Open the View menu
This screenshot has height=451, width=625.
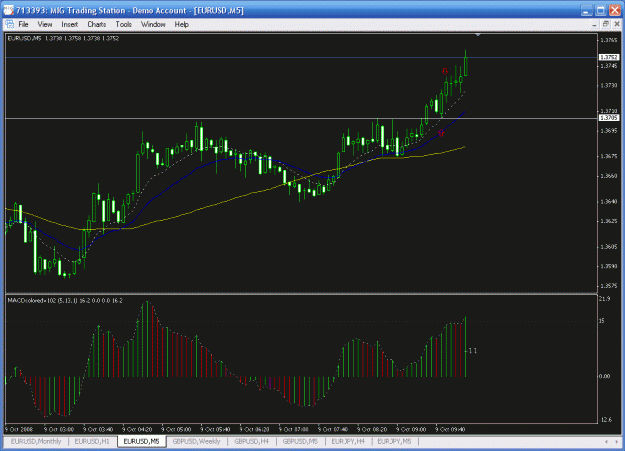(45, 24)
